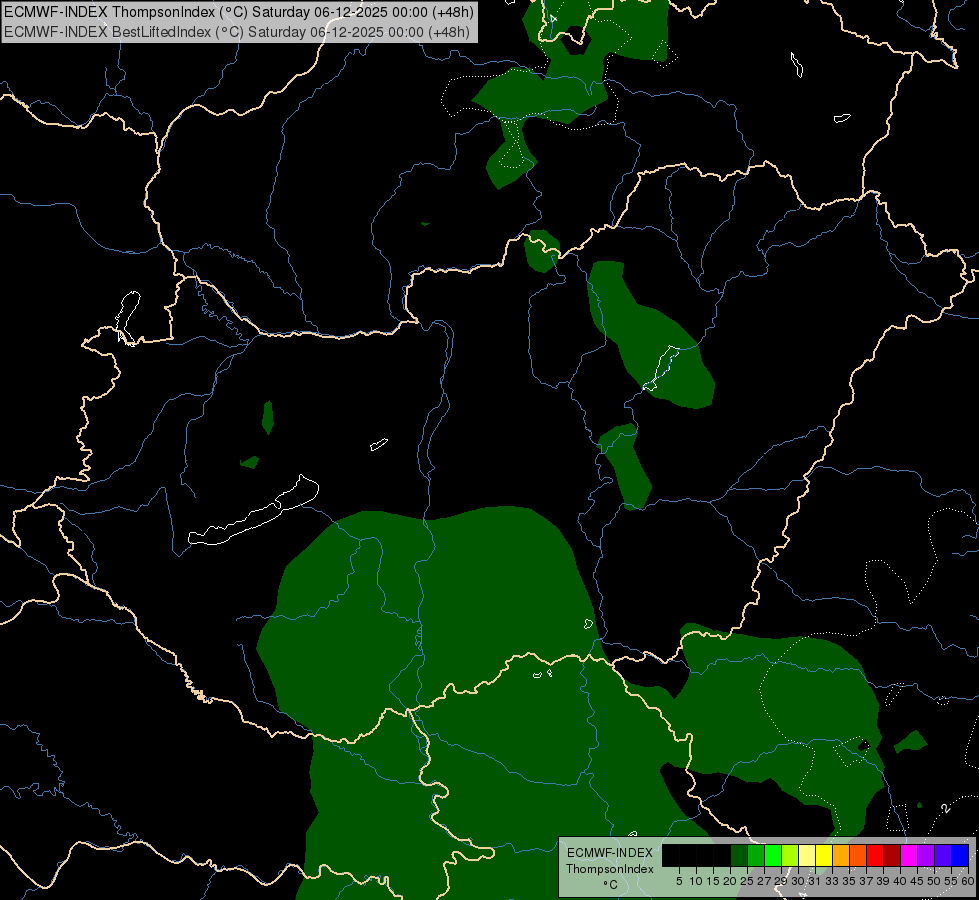Click the legend tick label '25'
The width and height of the screenshot is (979, 900).
coord(747,881)
